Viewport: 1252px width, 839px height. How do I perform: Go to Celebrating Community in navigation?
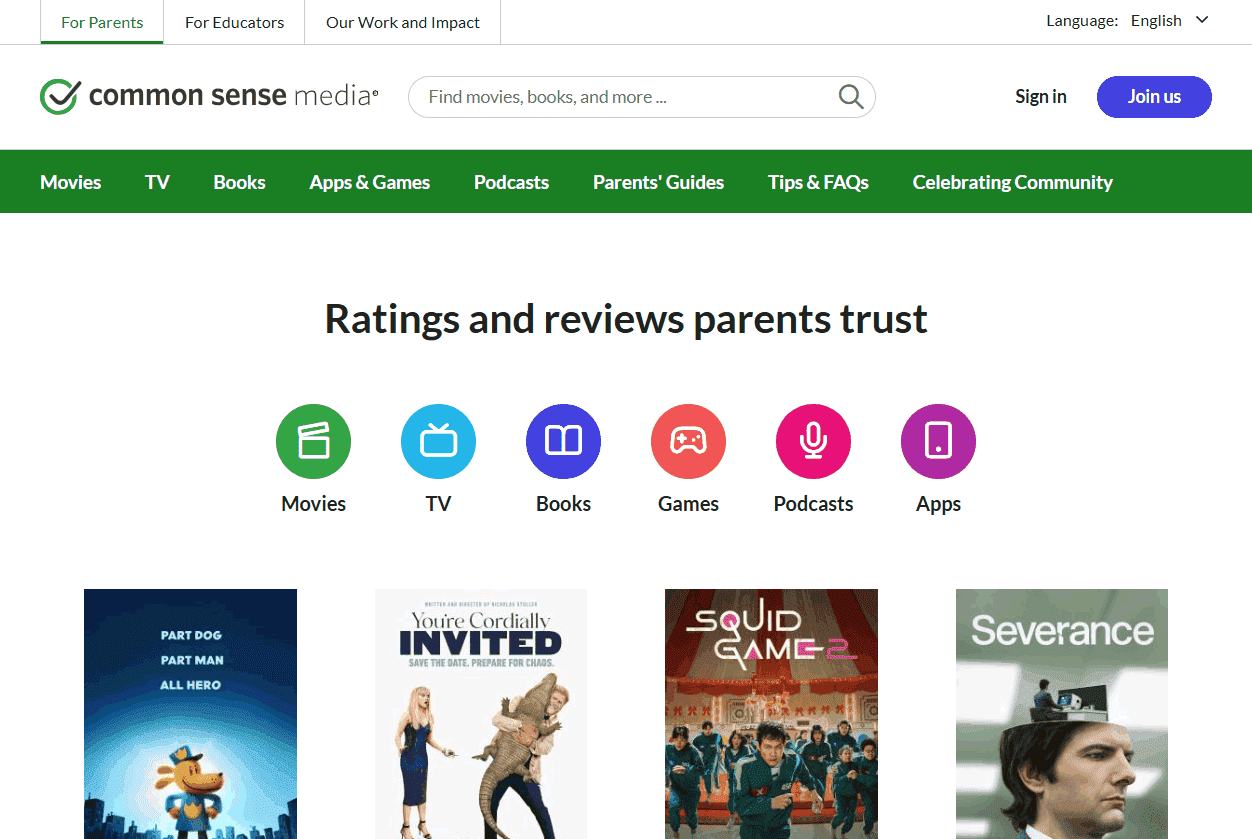click(x=1012, y=182)
